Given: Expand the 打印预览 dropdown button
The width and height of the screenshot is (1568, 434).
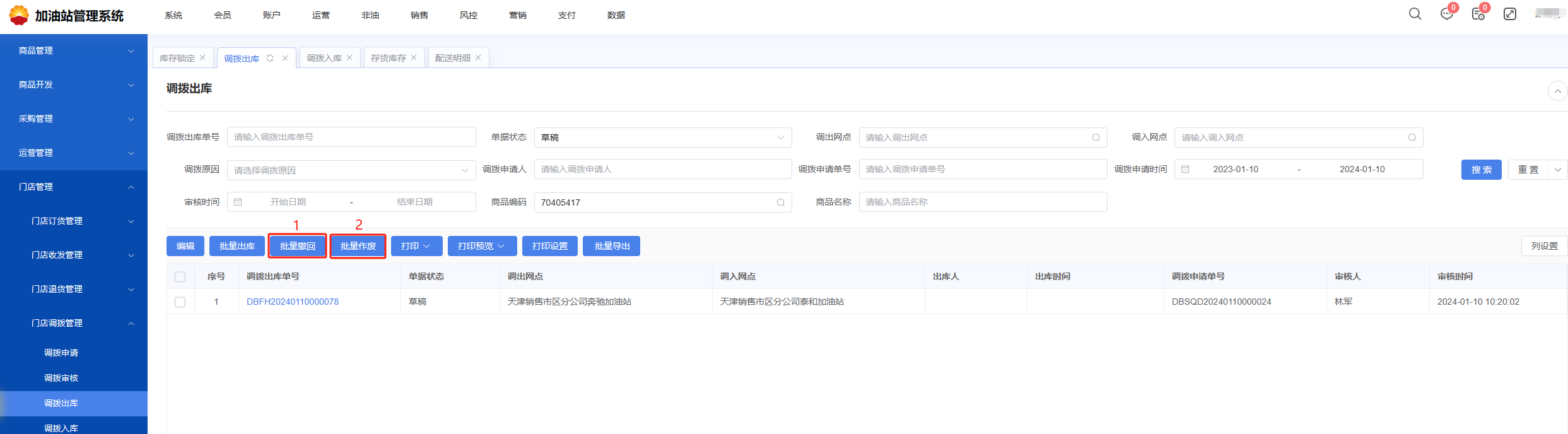Looking at the screenshot, I should [482, 246].
